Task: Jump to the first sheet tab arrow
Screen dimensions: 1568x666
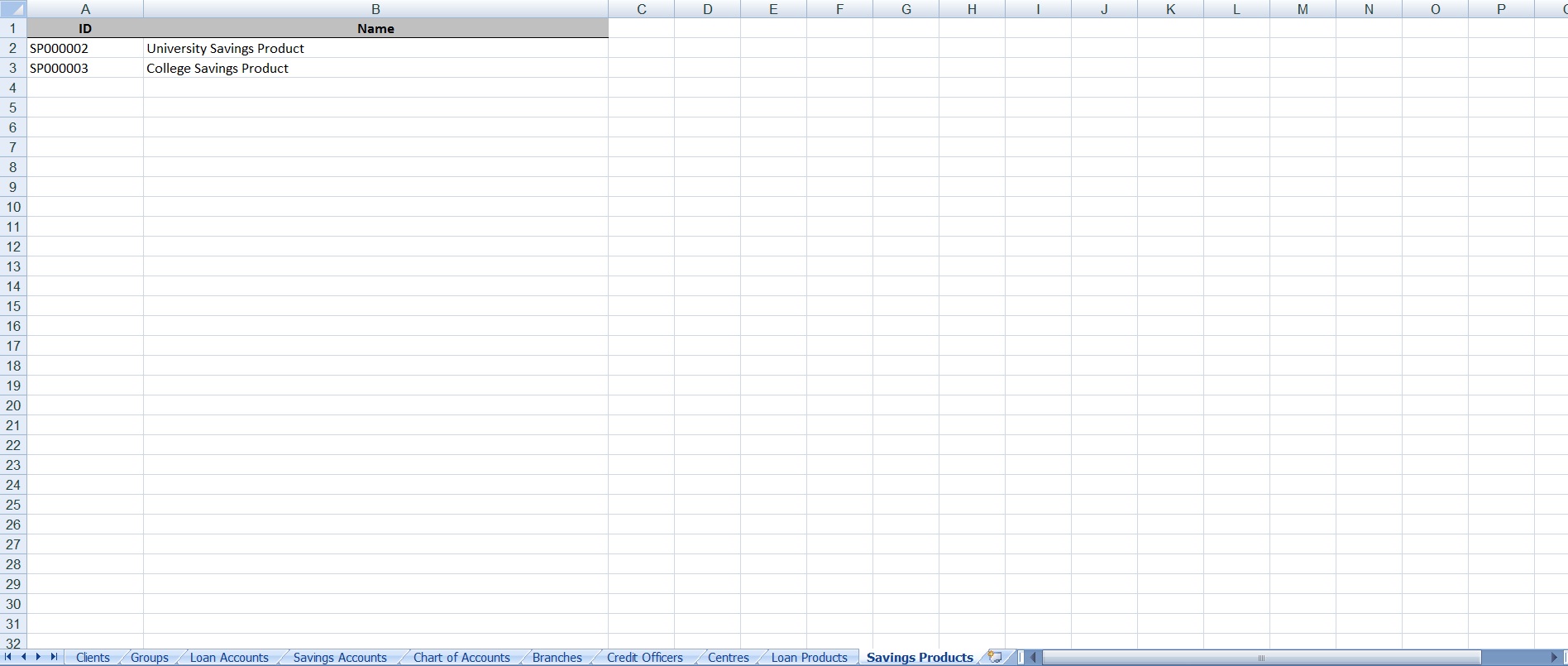Action: point(8,657)
